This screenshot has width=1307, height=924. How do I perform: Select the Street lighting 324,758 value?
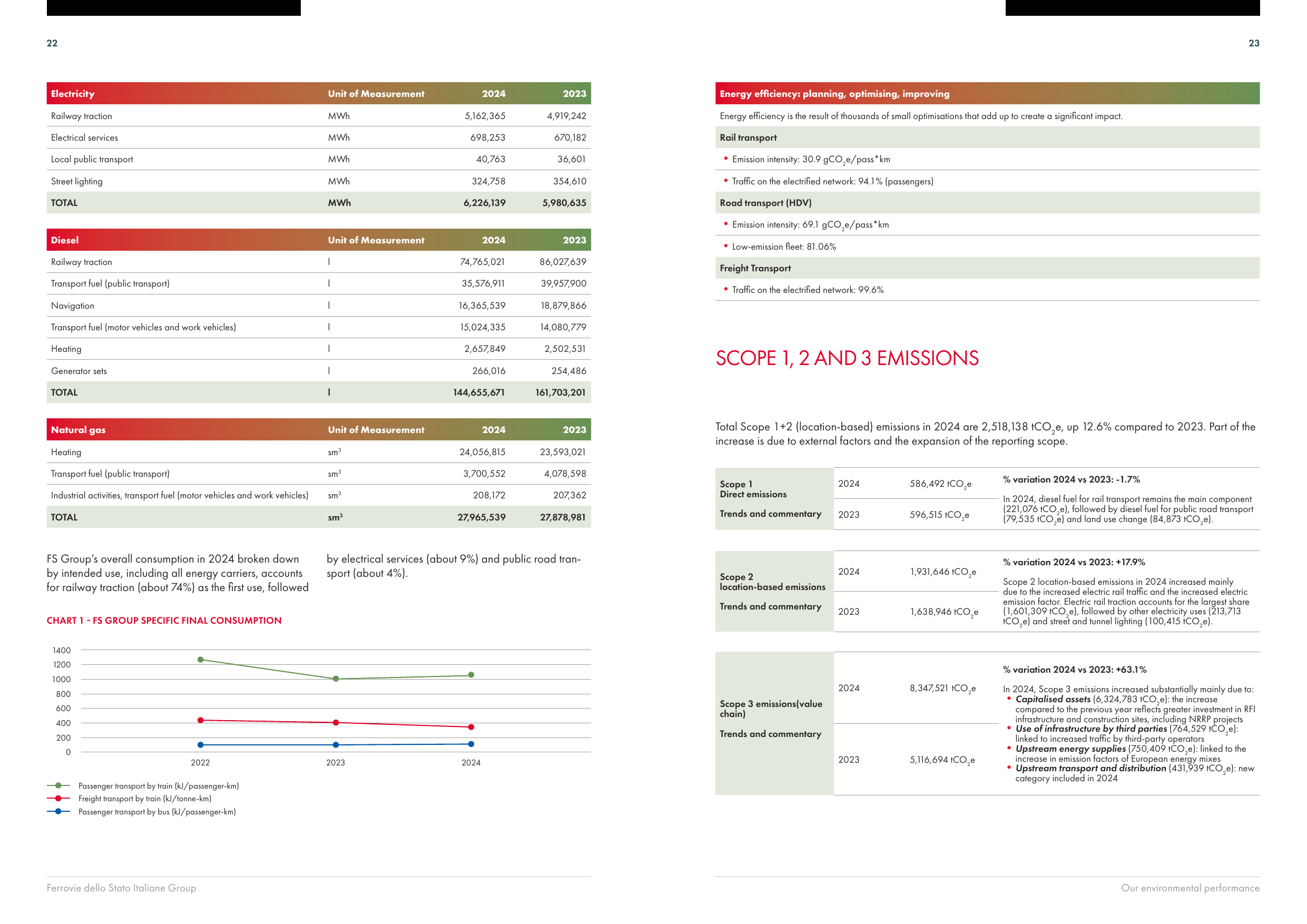pos(488,181)
